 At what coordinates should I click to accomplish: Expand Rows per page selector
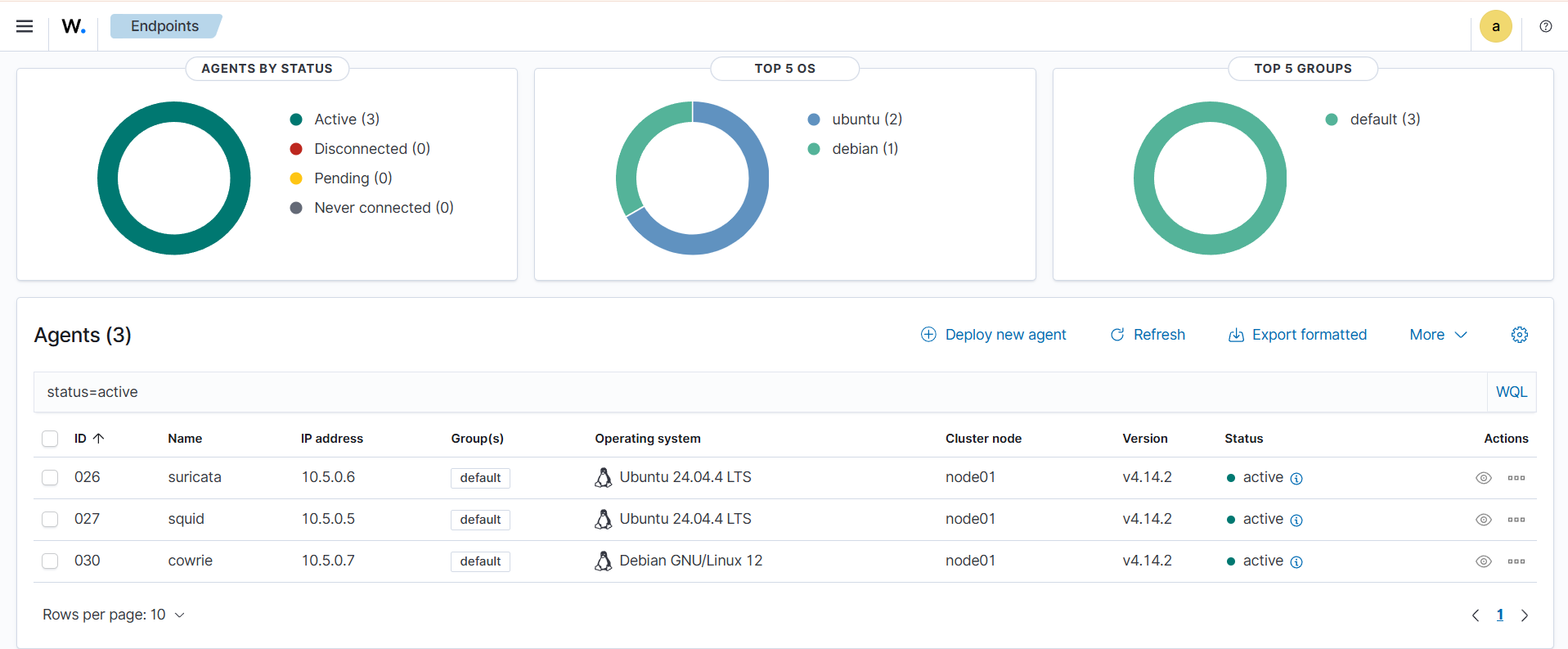coord(114,615)
